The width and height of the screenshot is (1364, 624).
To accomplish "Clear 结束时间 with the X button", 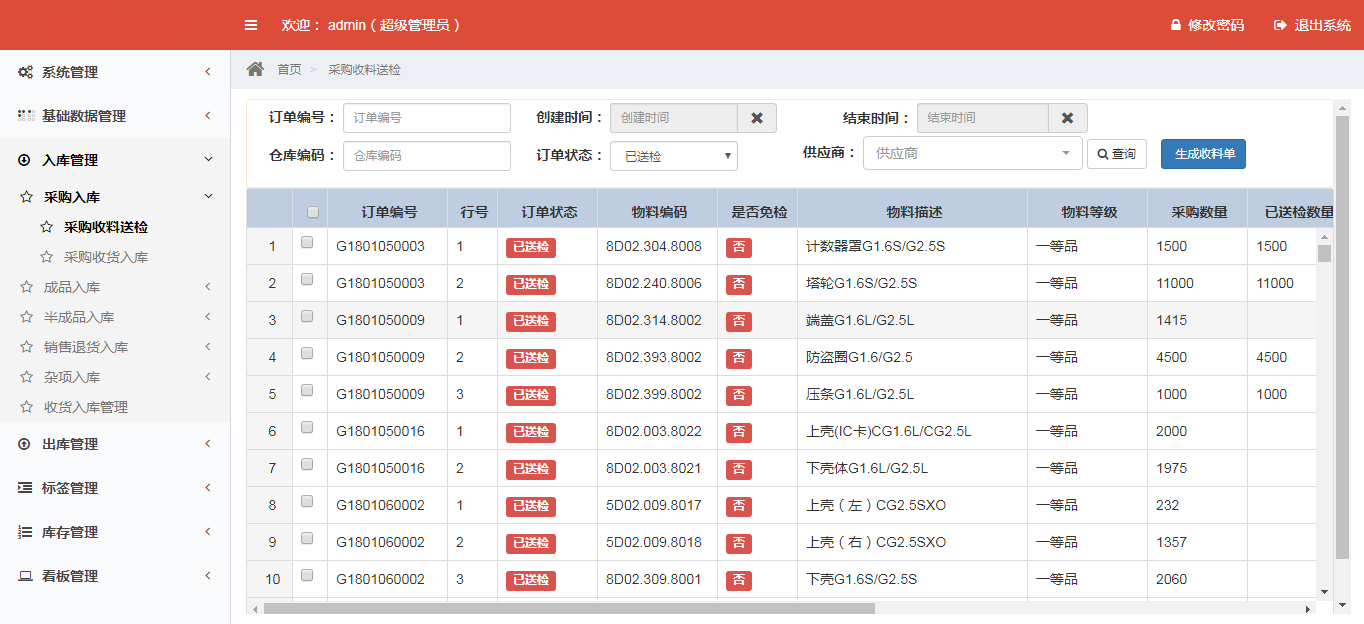I will click(1067, 118).
